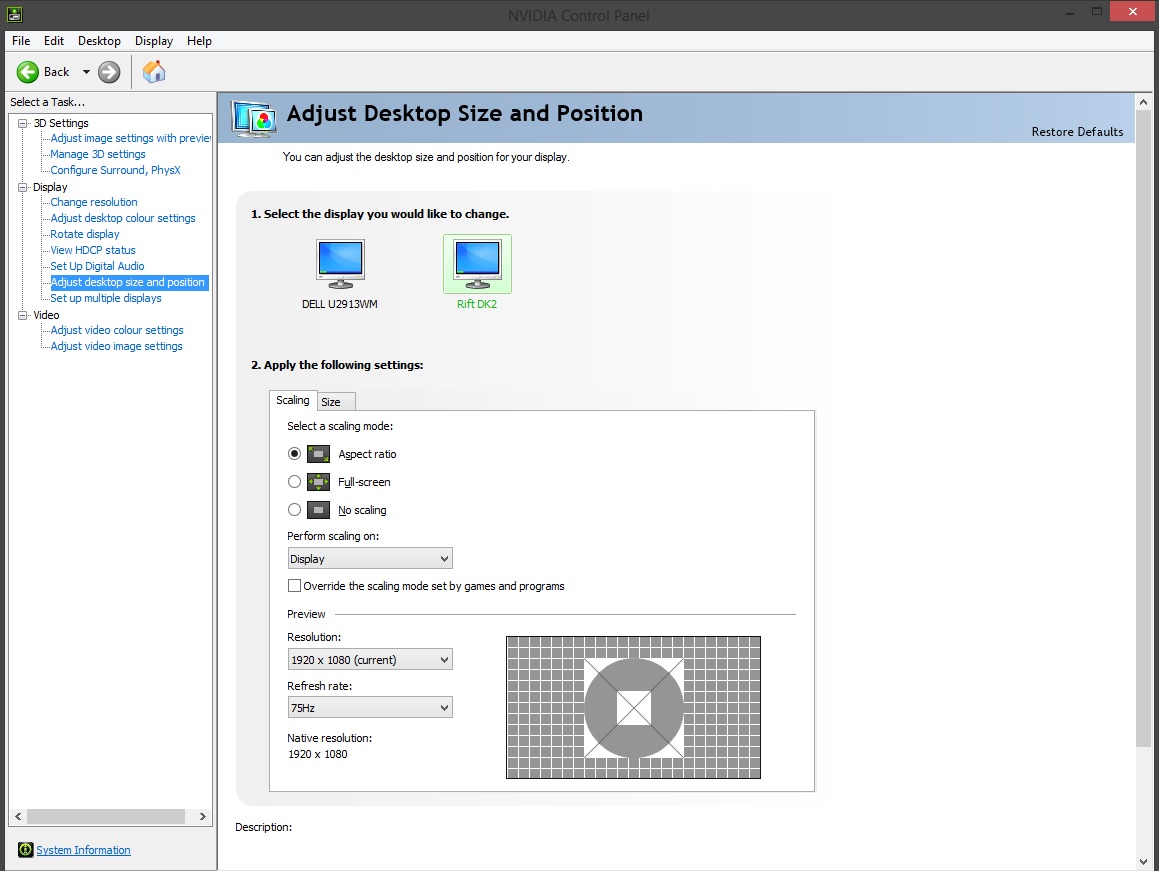Open the Refresh rate dropdown

[370, 708]
